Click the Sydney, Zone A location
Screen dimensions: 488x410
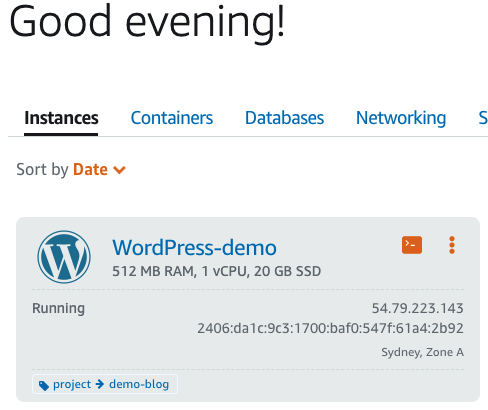422,352
